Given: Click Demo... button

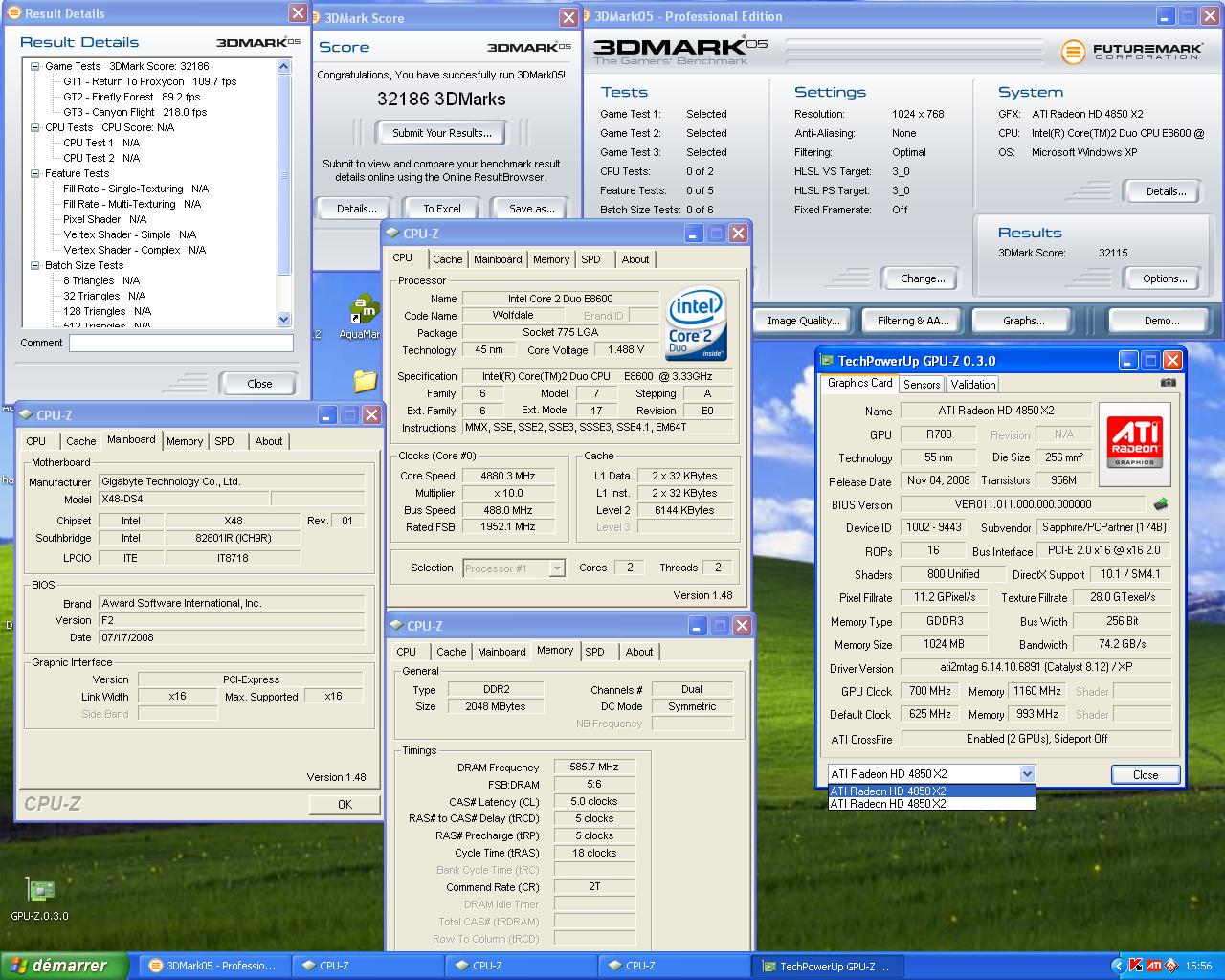Looking at the screenshot, I should point(1162,321).
